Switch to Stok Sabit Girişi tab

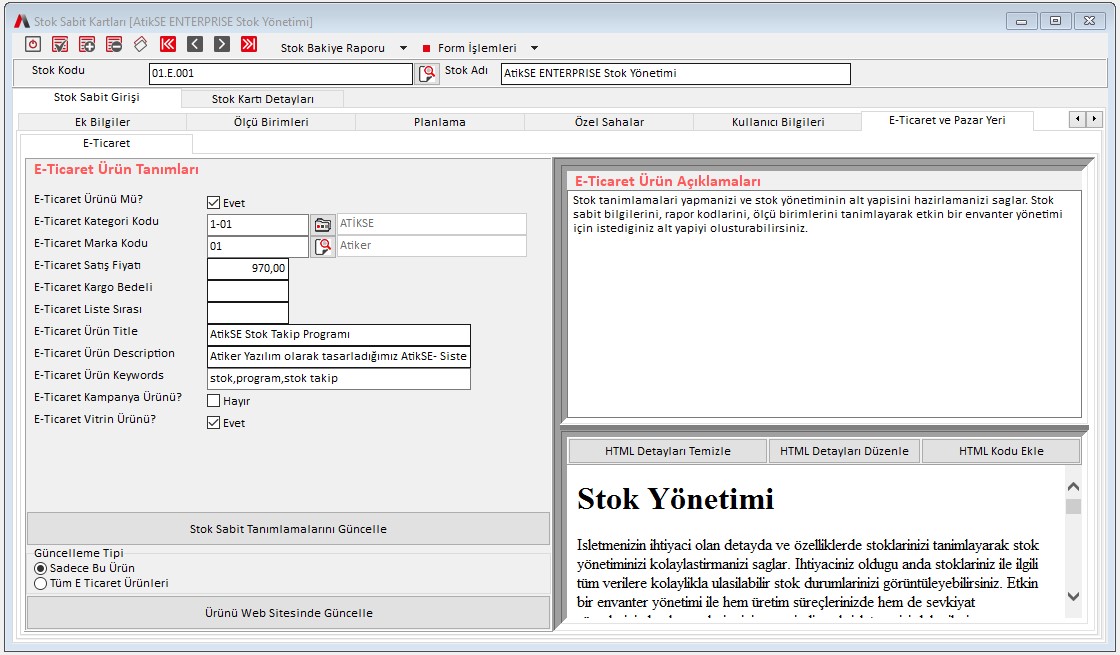pos(96,97)
